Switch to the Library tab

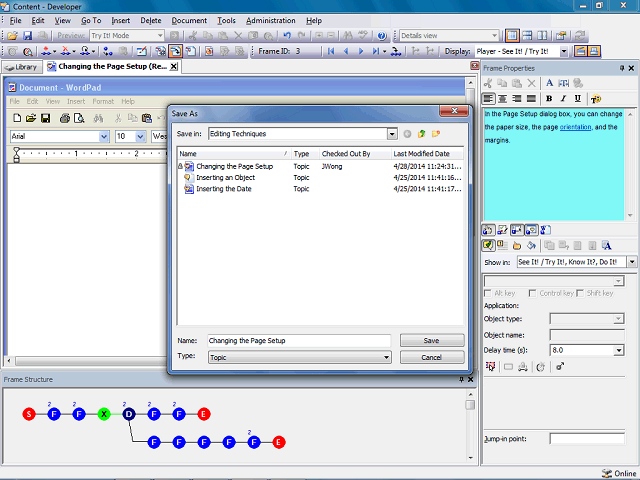(22, 67)
